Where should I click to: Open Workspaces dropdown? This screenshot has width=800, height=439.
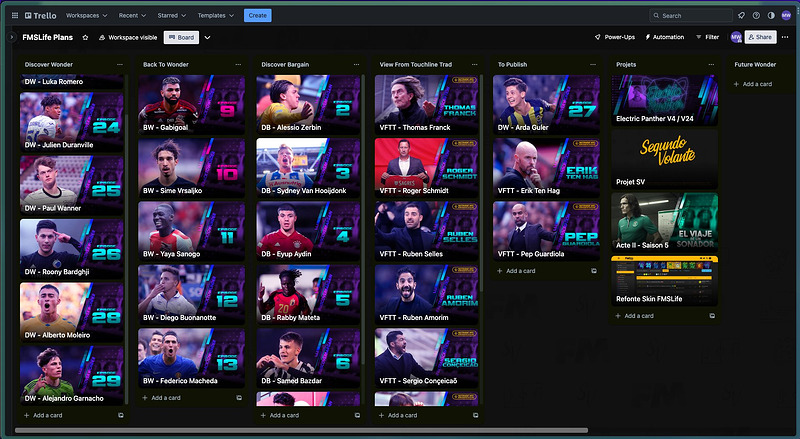coord(86,15)
